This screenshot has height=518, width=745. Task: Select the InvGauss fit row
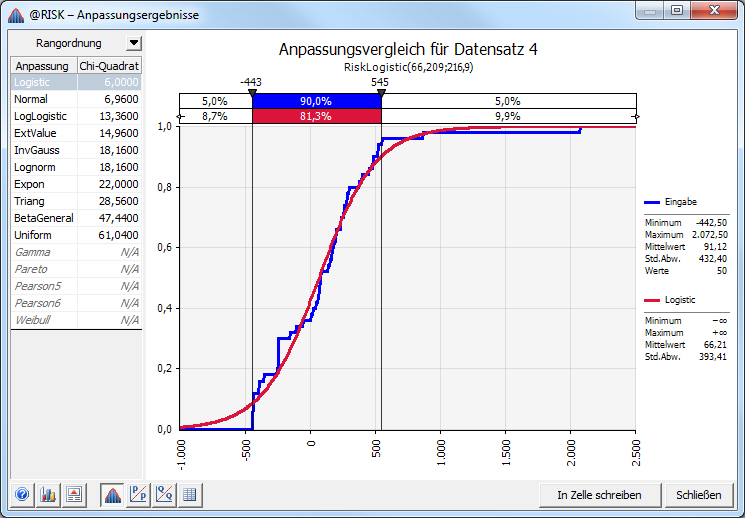[x=76, y=150]
